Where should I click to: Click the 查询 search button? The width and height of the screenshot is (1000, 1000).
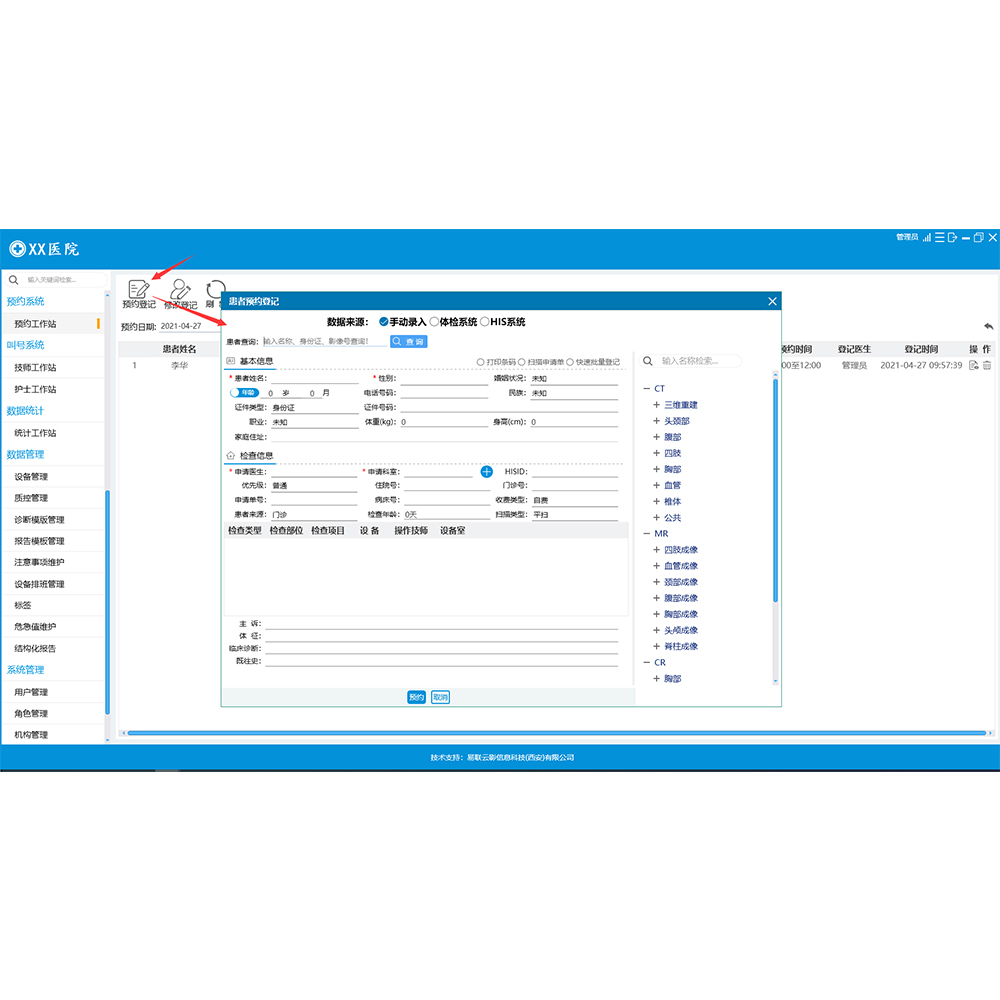(409, 341)
